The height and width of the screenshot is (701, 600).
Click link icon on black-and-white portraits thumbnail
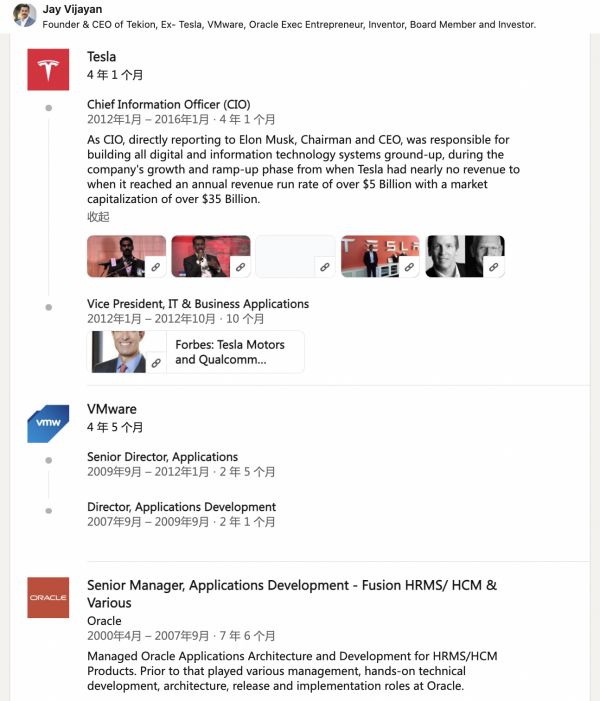click(494, 267)
